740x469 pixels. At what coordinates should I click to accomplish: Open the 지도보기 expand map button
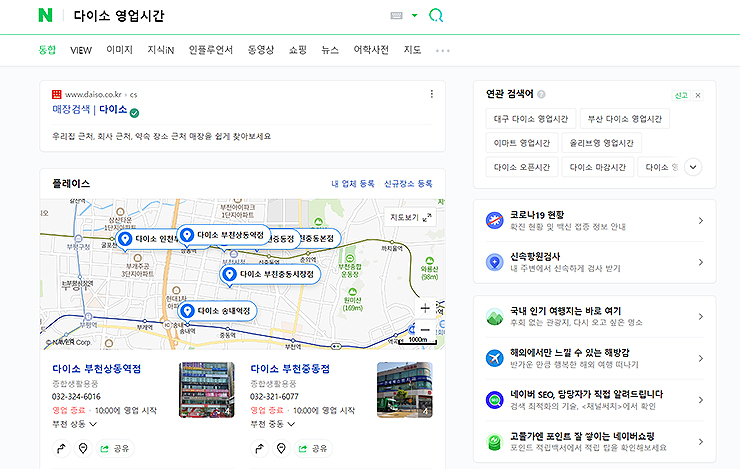(411, 218)
